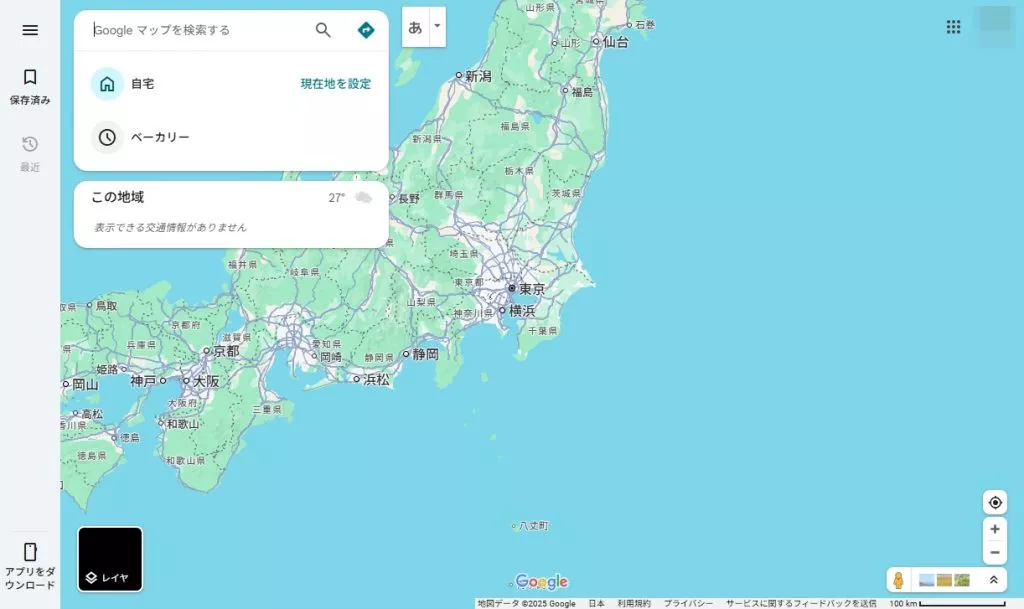This screenshot has height=609, width=1024.
Task: Click the あ input mode button
Action: tap(415, 27)
